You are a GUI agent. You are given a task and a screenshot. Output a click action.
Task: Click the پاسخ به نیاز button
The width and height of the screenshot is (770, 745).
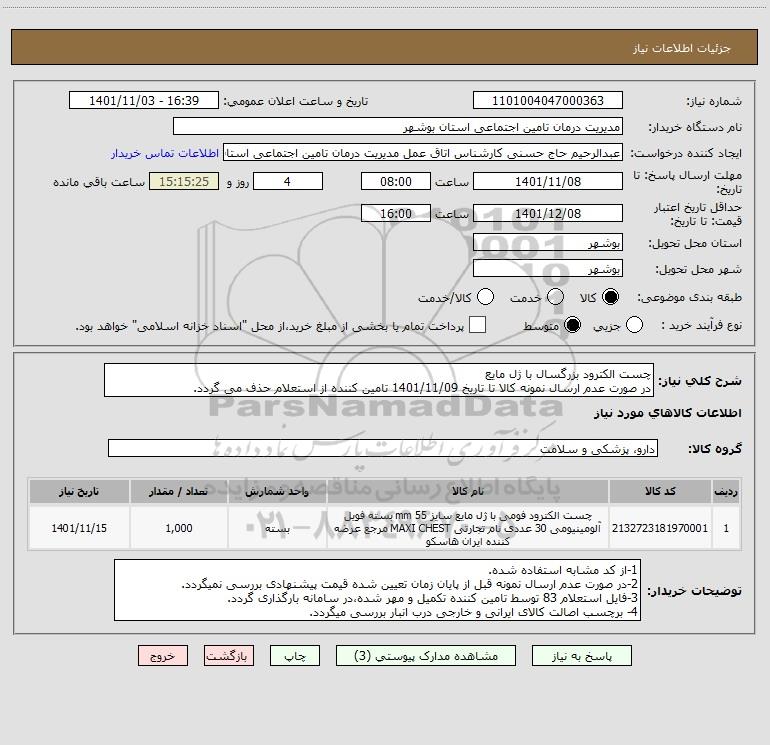click(x=582, y=656)
